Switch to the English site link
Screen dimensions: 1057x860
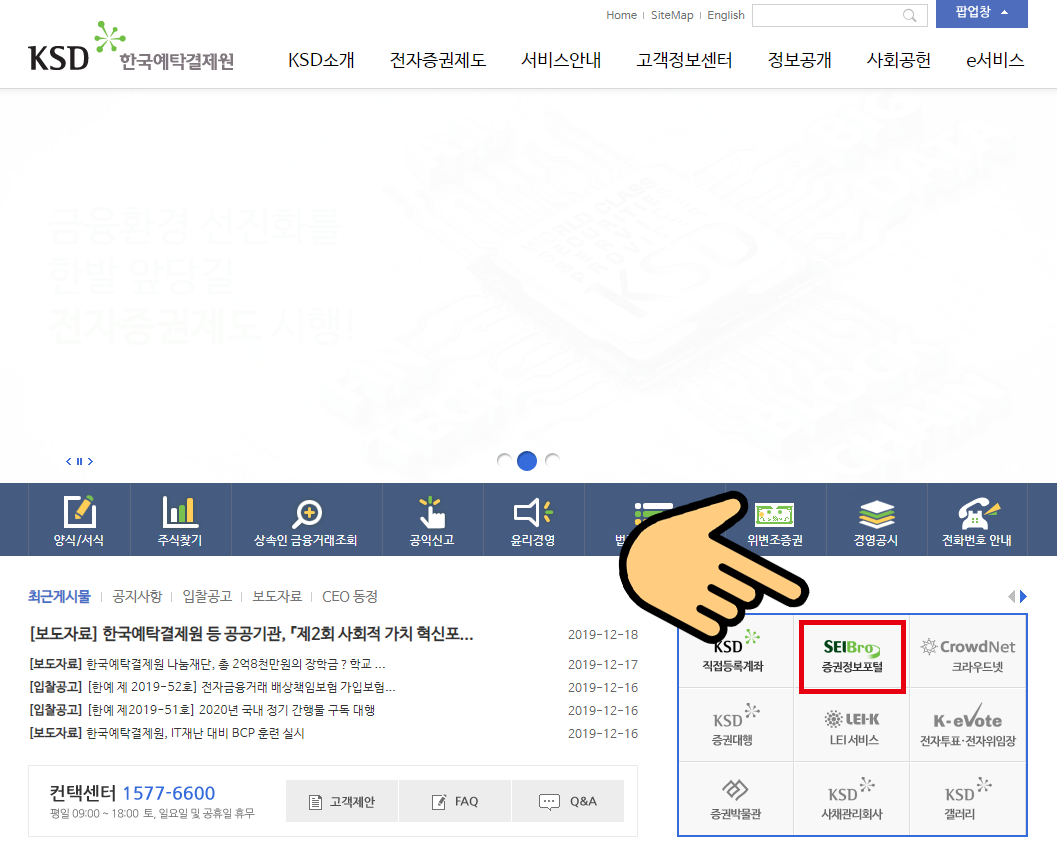(x=726, y=15)
